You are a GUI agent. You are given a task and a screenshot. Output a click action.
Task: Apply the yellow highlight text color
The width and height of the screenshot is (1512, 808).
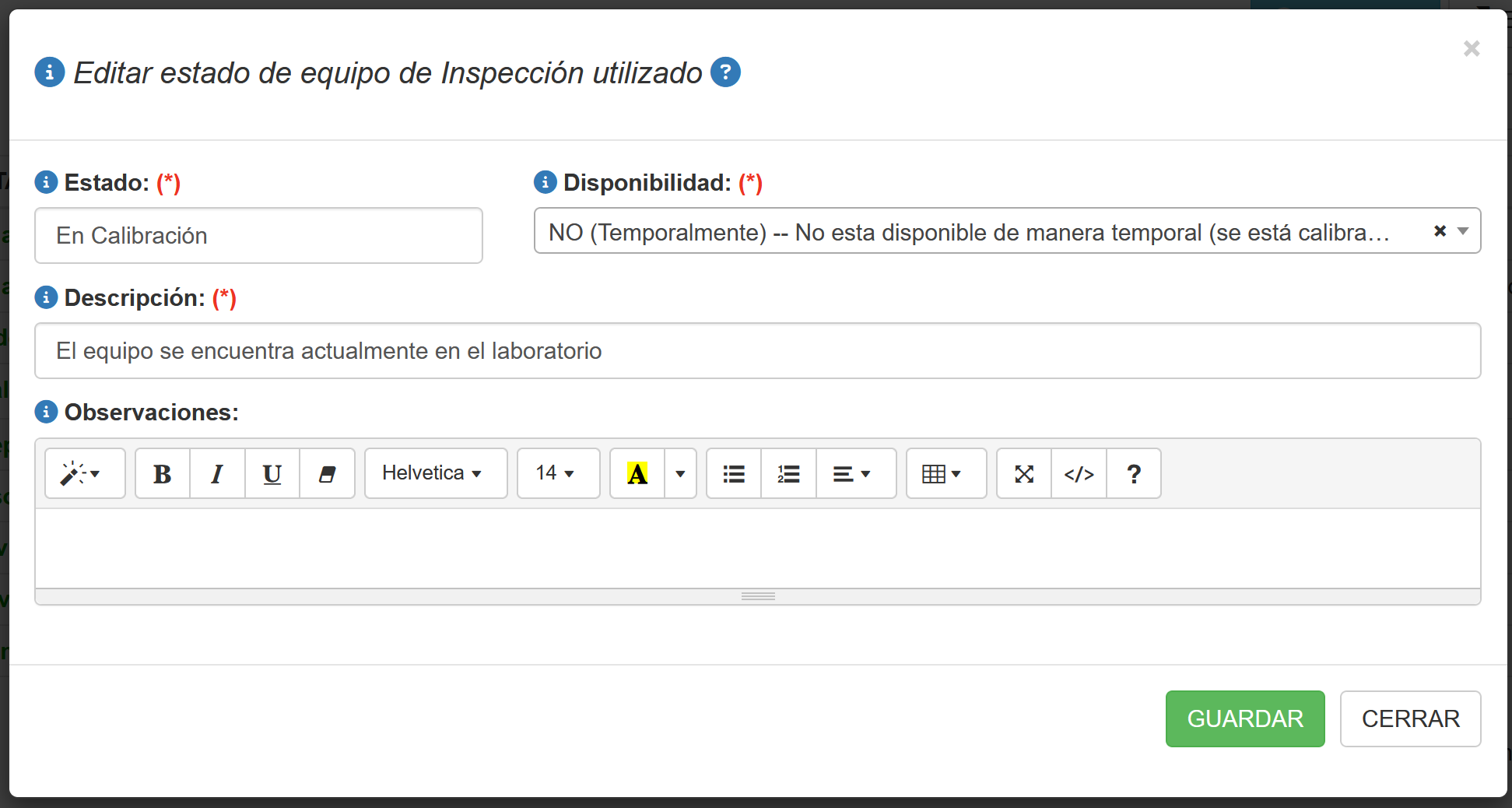637,473
